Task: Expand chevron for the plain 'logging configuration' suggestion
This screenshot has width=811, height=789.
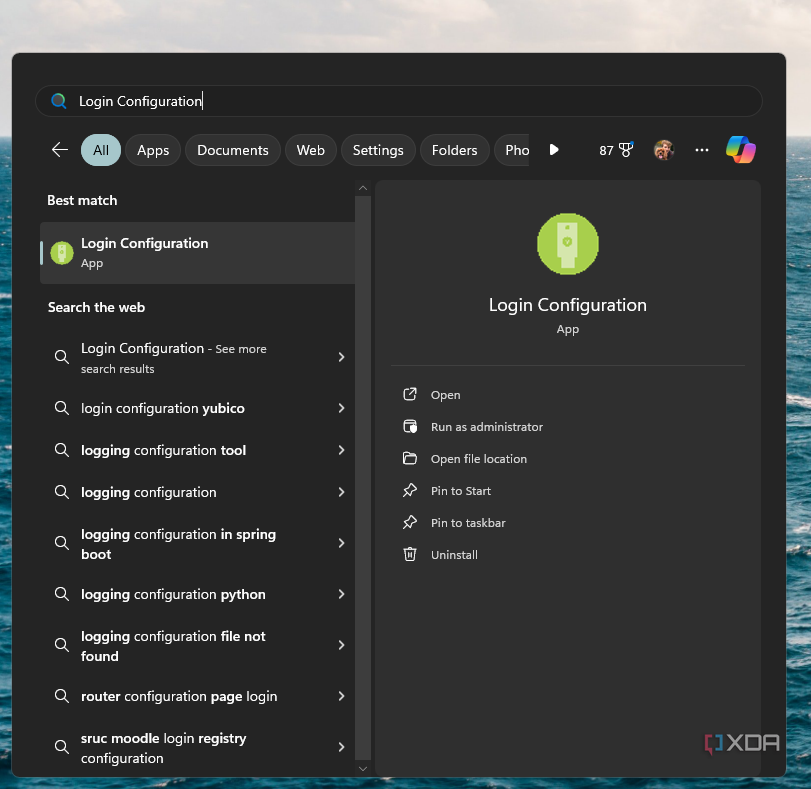Action: tap(341, 492)
